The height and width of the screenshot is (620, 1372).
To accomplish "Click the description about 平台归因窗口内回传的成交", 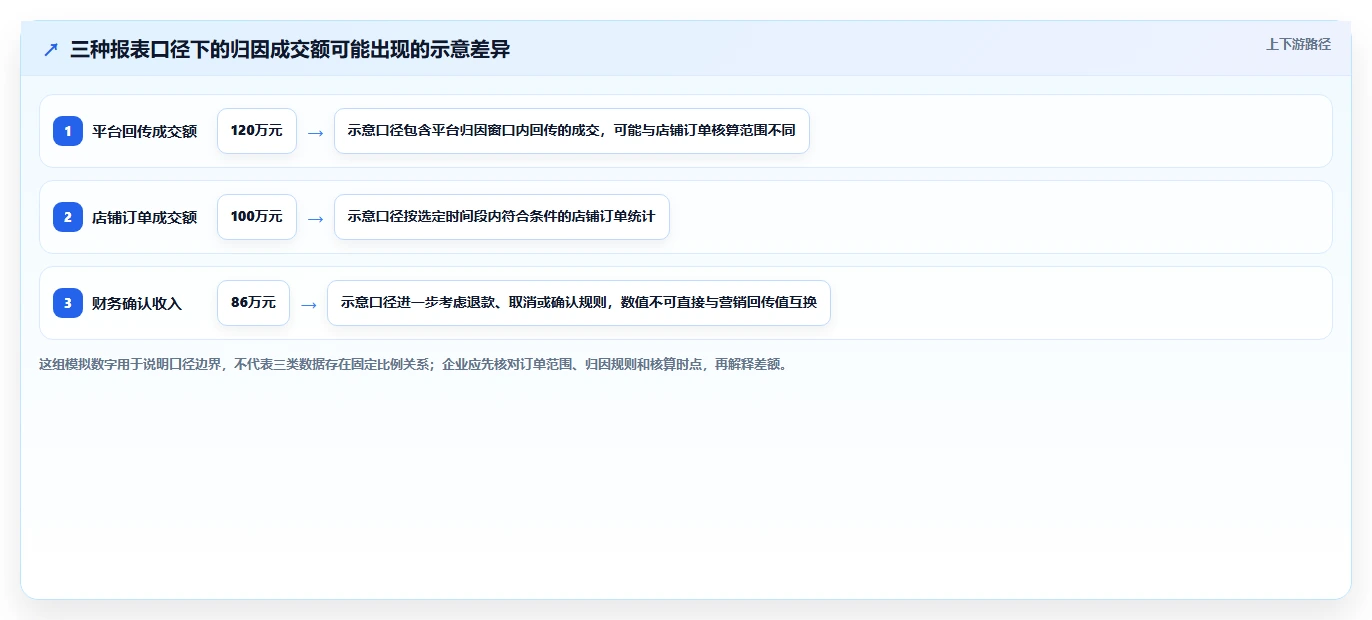I will 571,131.
